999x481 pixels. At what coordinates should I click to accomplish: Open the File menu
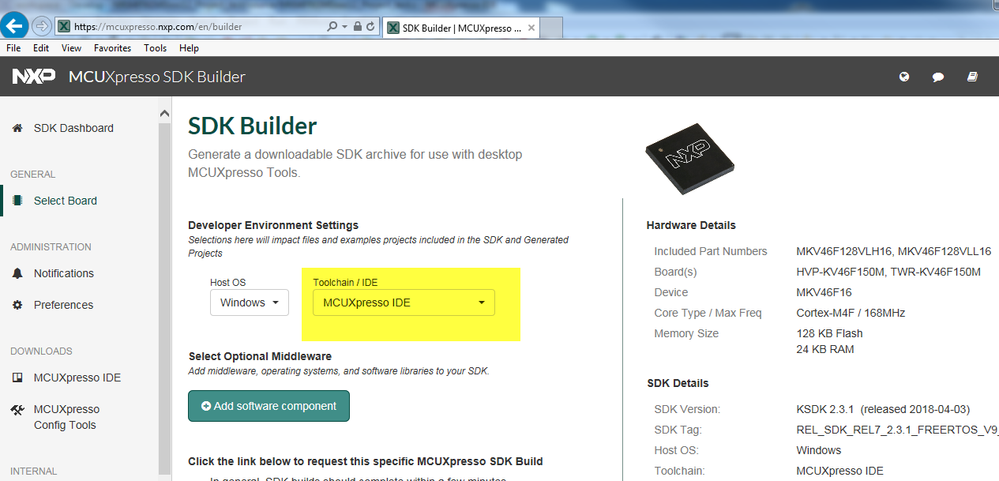tap(13, 48)
